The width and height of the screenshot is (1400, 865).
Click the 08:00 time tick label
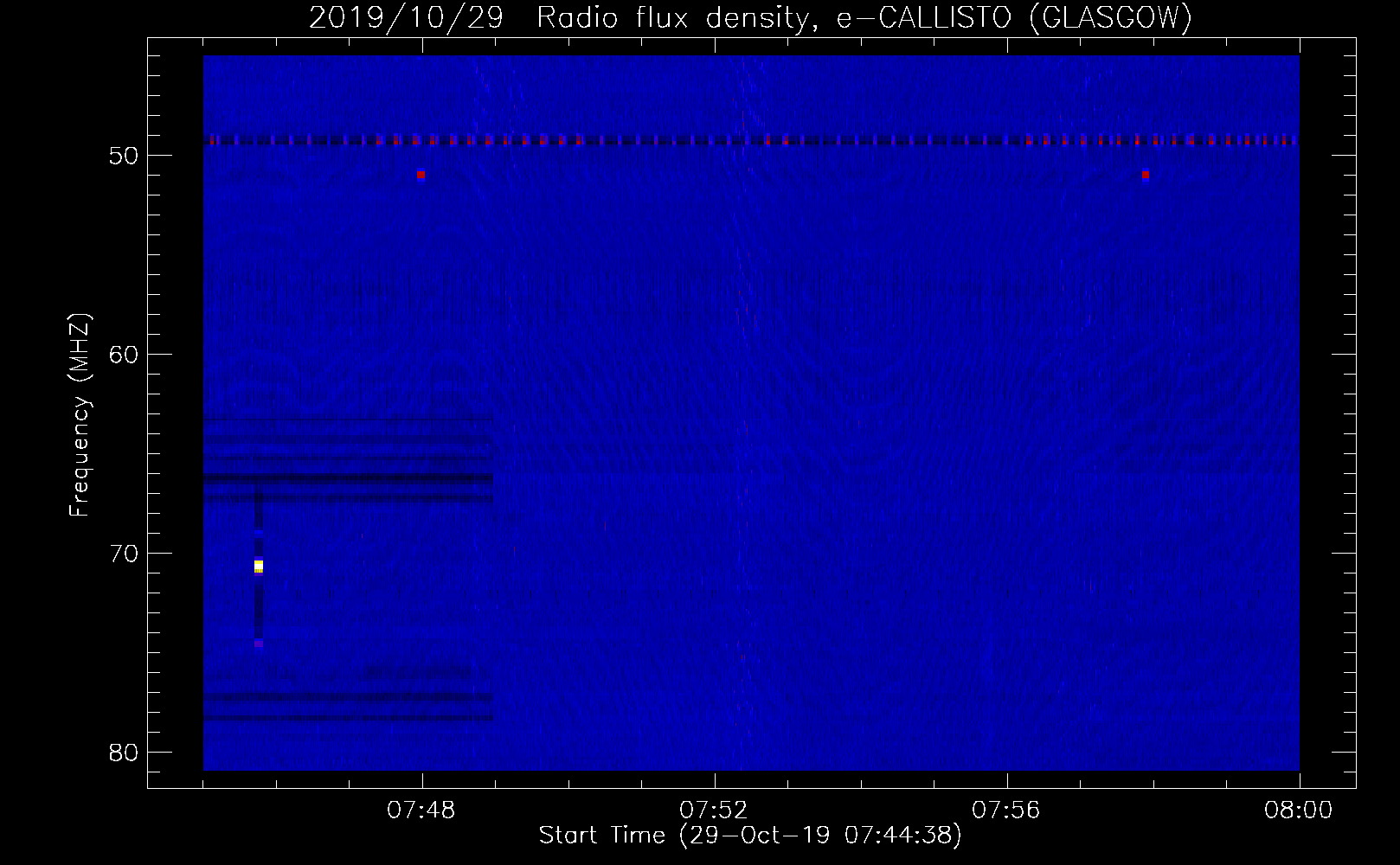coord(1300,811)
